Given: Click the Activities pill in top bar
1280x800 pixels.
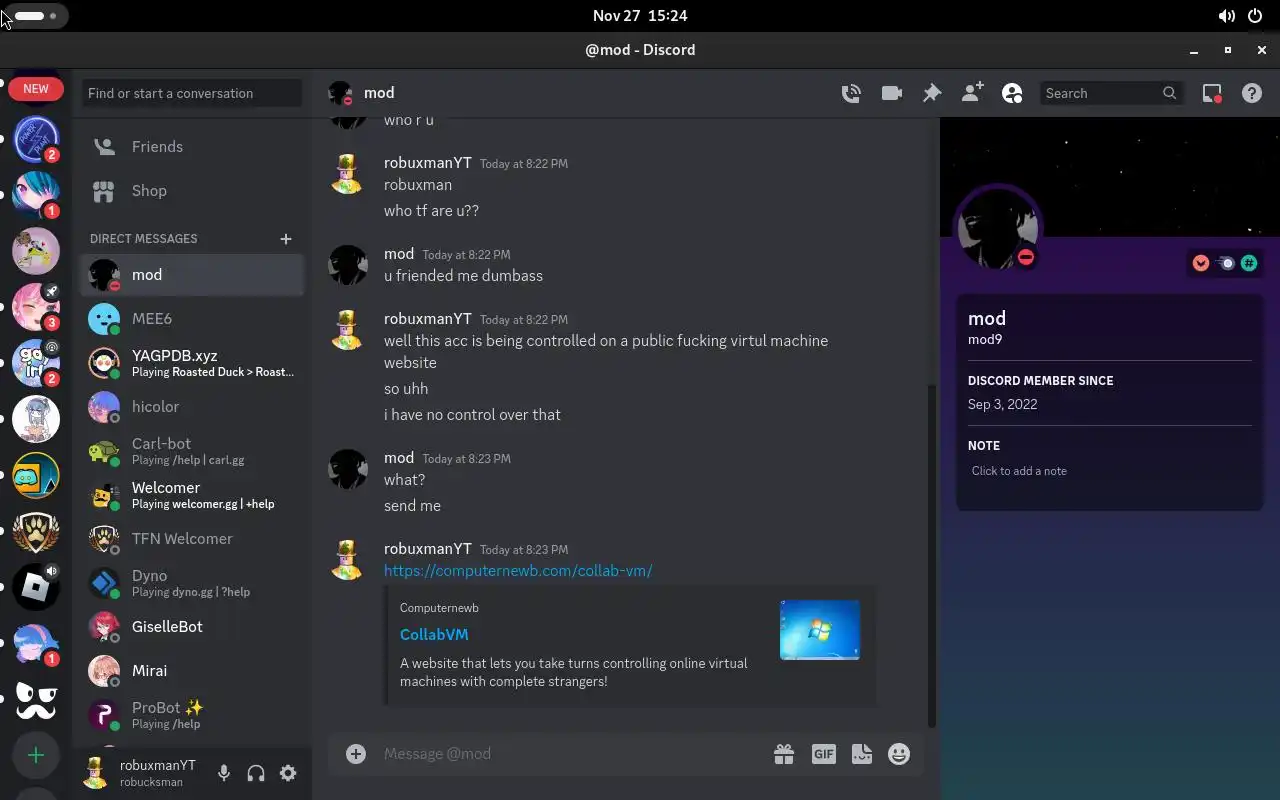Looking at the screenshot, I should [x=36, y=16].
